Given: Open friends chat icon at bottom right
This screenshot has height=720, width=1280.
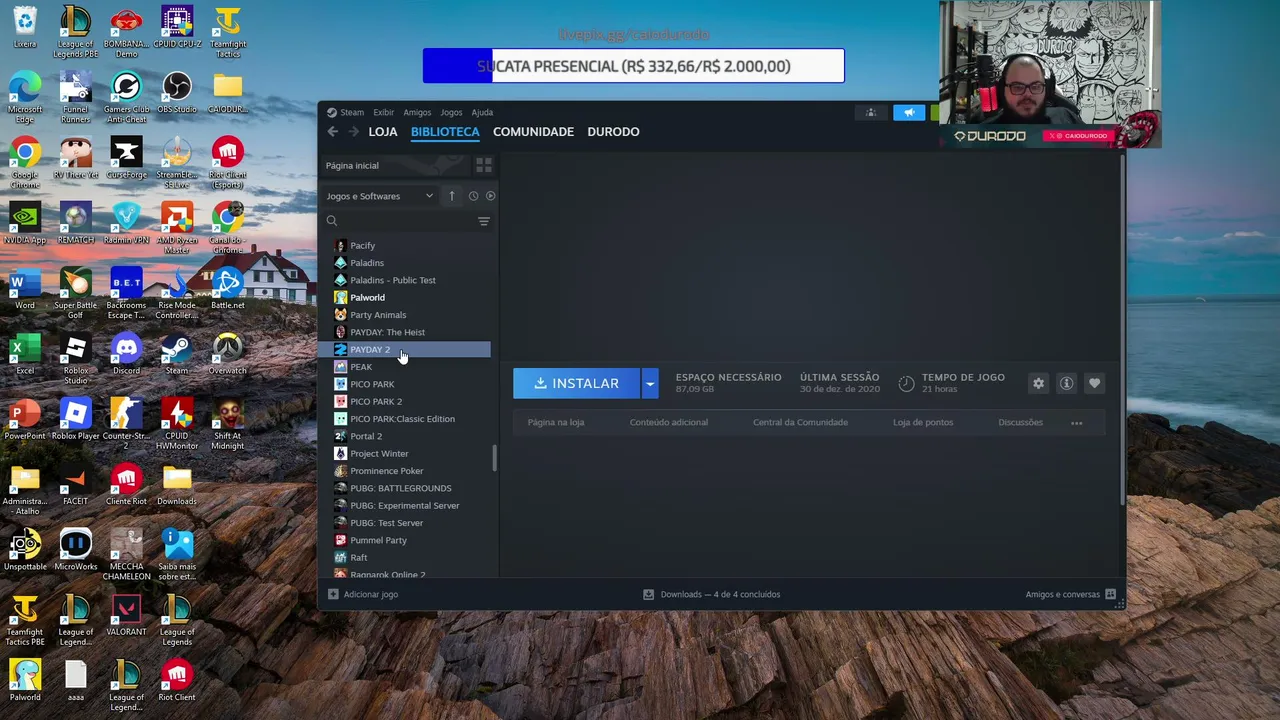Looking at the screenshot, I should 1110,594.
